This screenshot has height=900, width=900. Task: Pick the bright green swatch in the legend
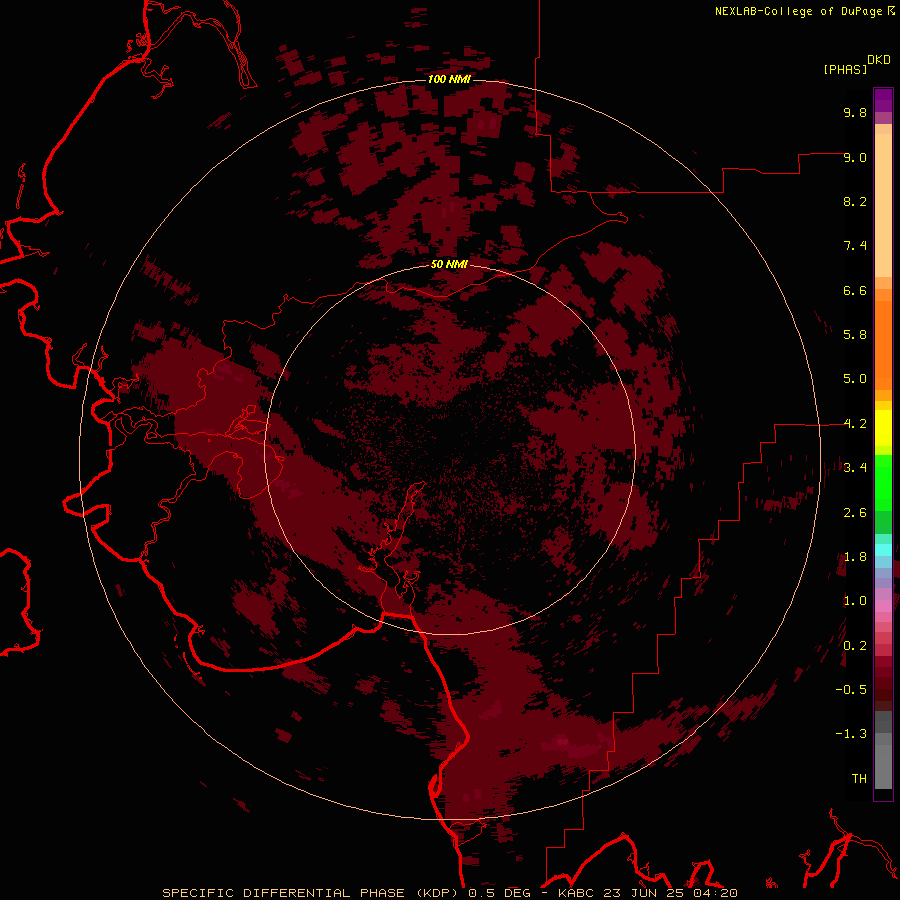click(883, 482)
